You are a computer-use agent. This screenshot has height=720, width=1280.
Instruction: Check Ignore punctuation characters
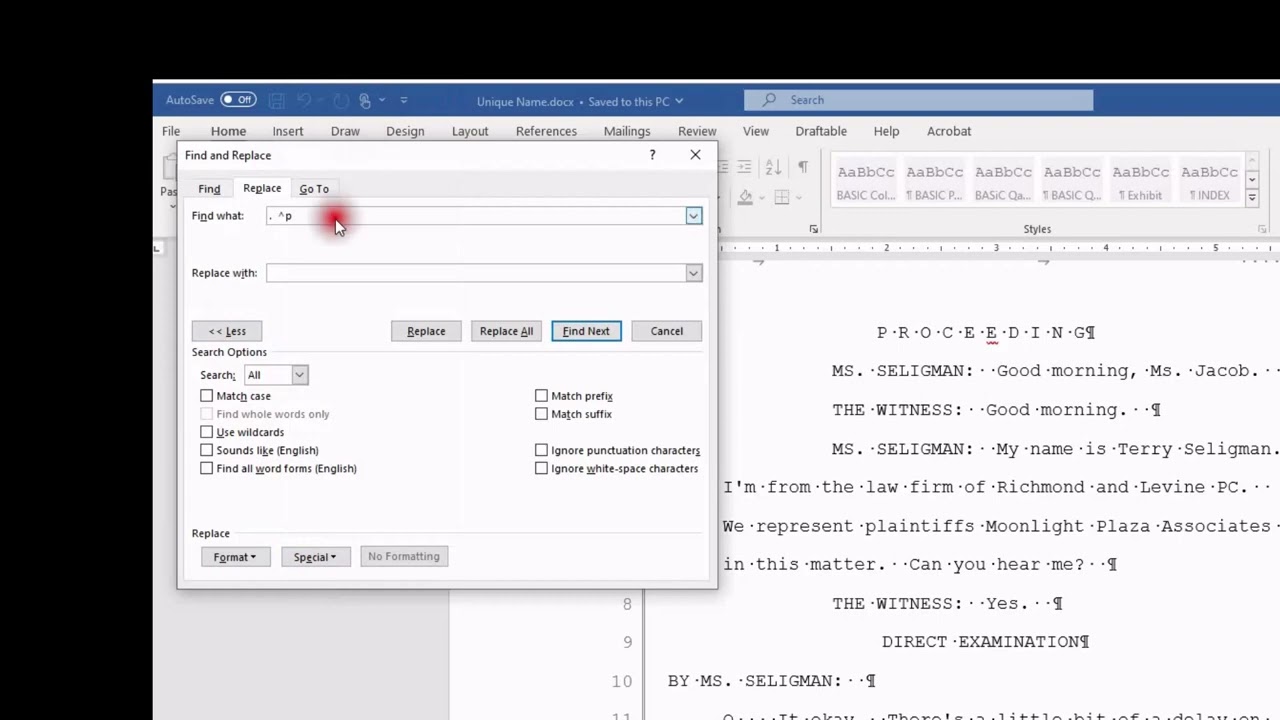coord(541,450)
